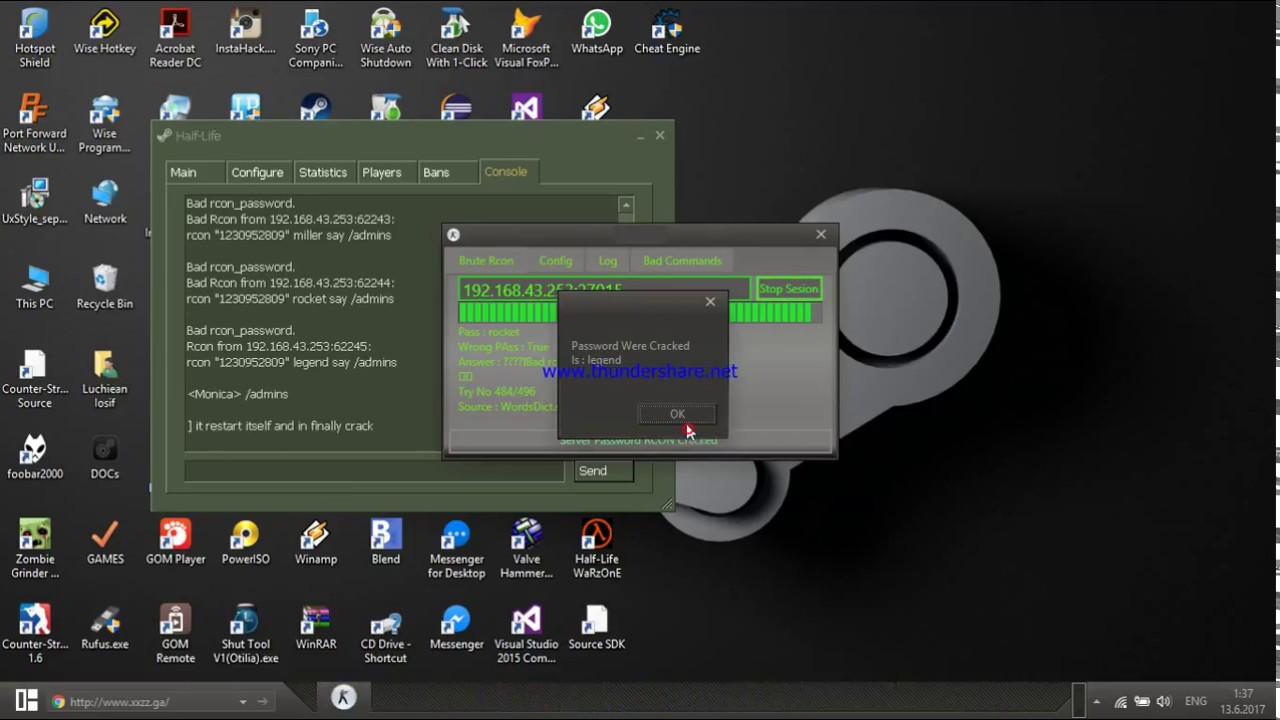Viewport: 1280px width, 720px height.
Task: Open the Network desktop icon
Action: tap(105, 202)
